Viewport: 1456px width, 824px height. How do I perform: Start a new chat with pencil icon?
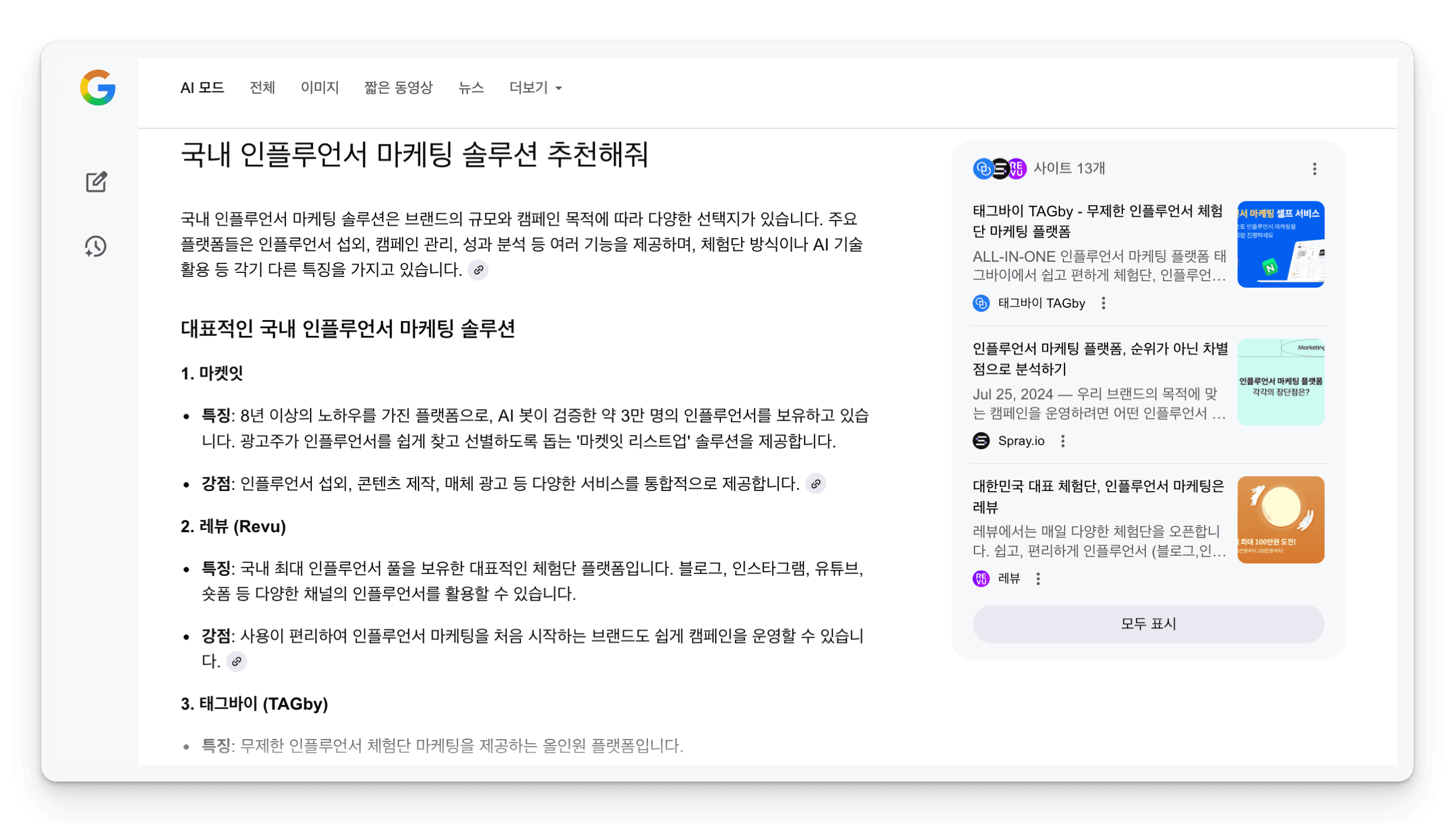tap(96, 182)
